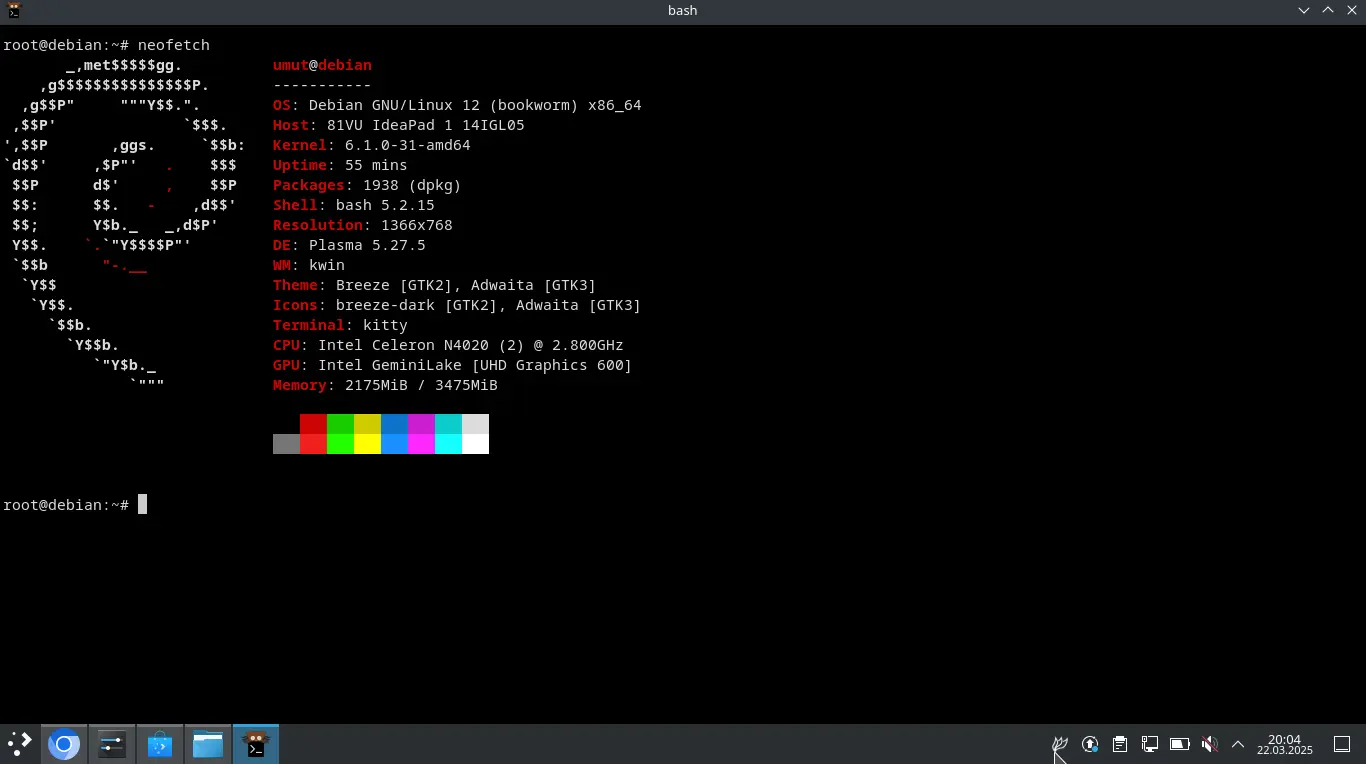Open the clipboard tray icon
This screenshot has width=1366, height=764.
pyautogui.click(x=1120, y=744)
